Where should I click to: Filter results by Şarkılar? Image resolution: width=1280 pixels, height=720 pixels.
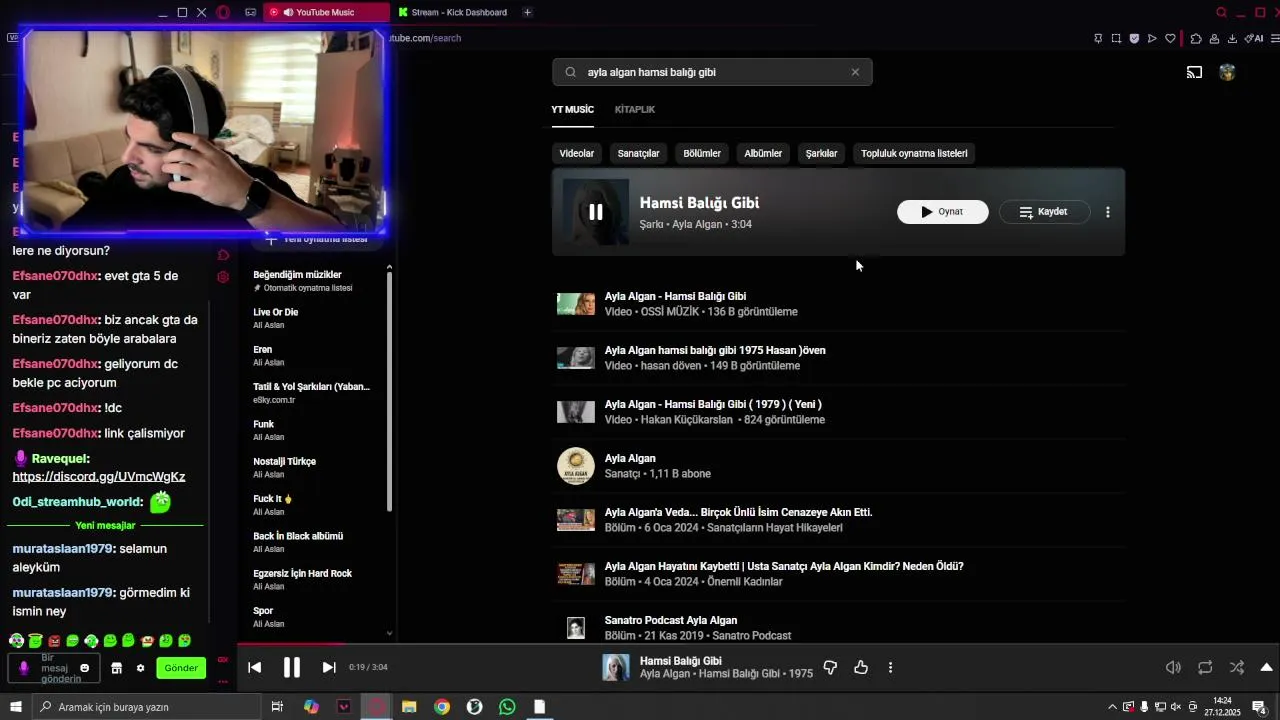[821, 153]
